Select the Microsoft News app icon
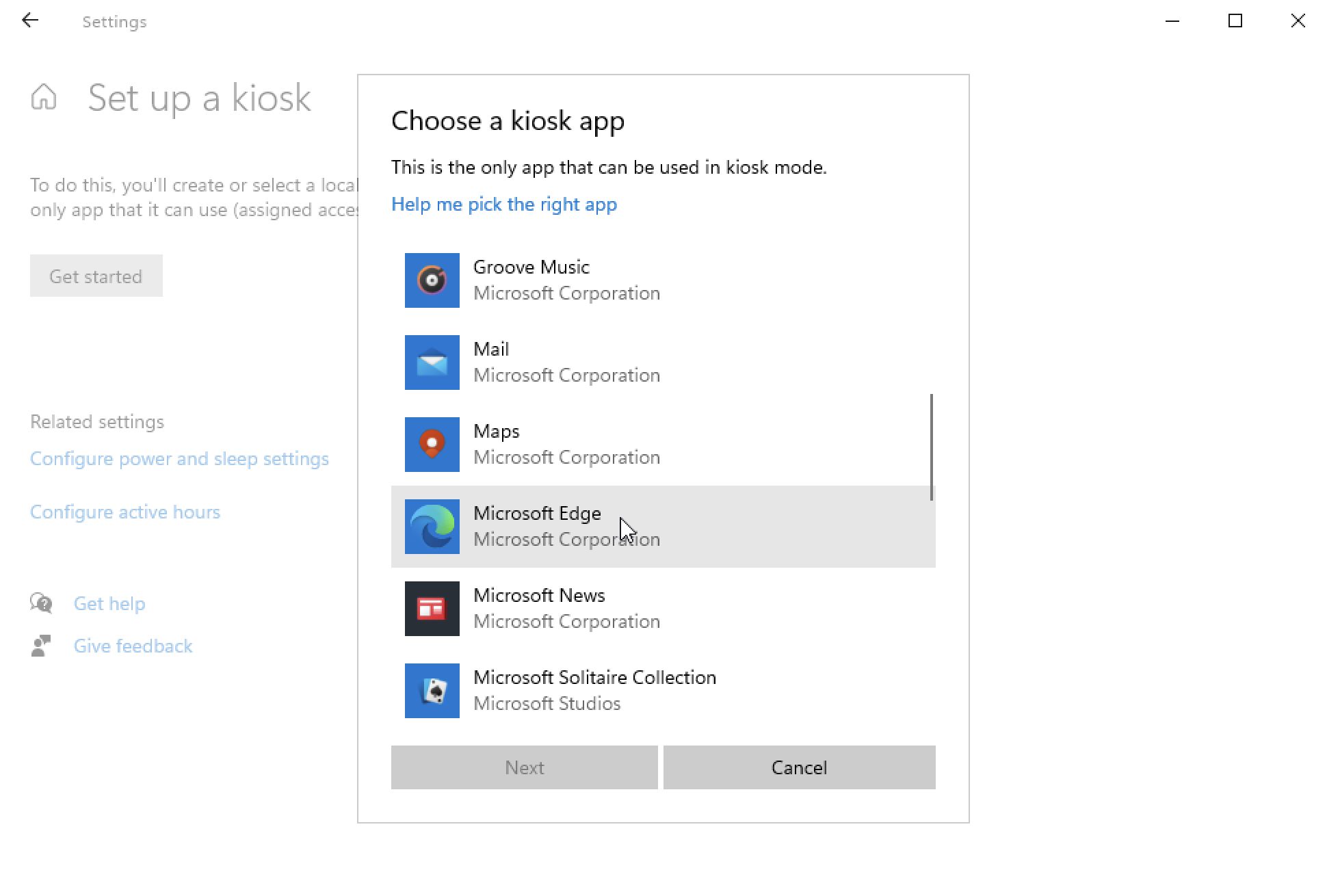This screenshot has height=896, width=1327. 432,609
